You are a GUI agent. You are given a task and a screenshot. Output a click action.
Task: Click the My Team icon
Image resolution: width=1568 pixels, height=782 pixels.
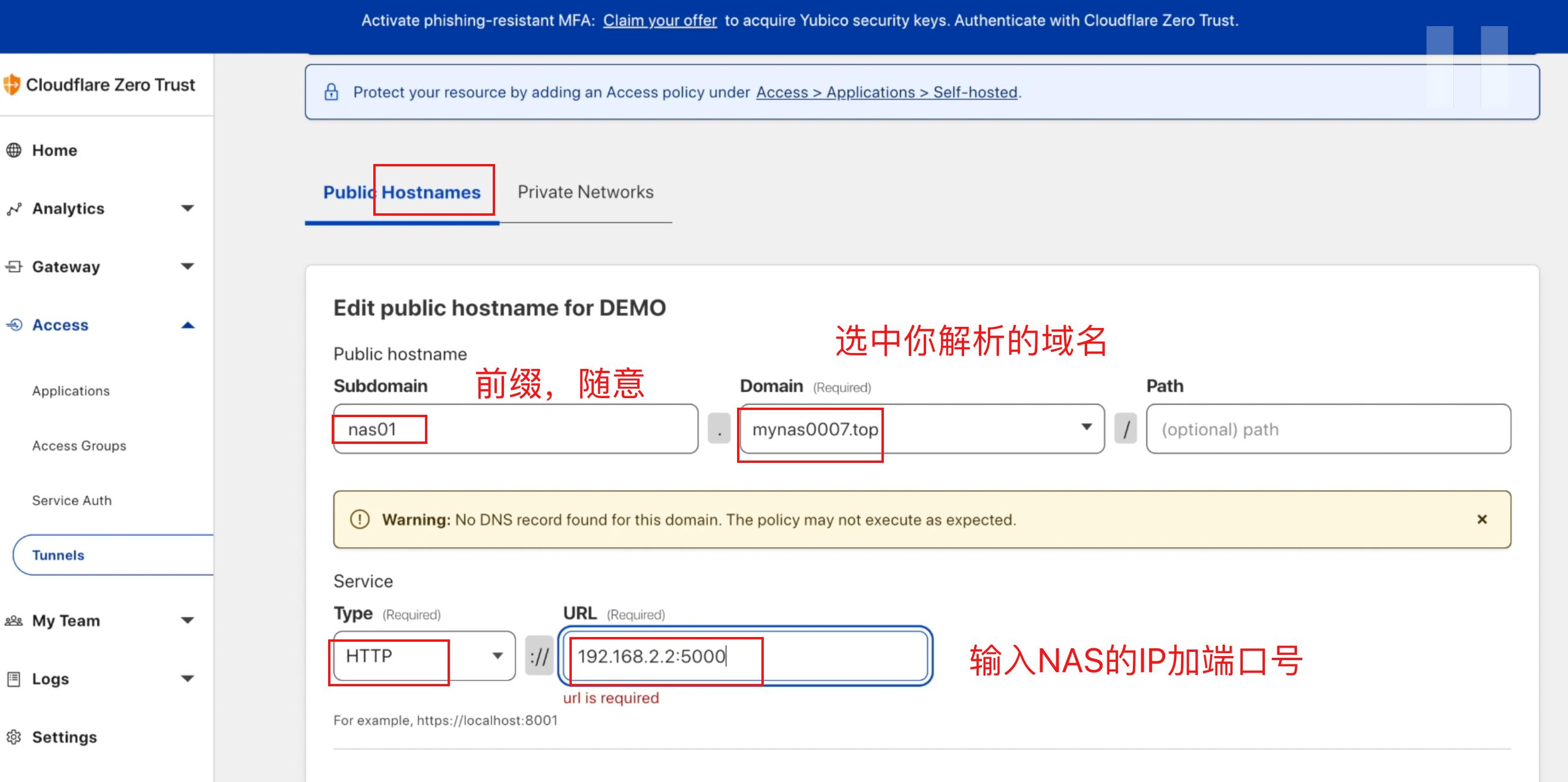(x=14, y=620)
